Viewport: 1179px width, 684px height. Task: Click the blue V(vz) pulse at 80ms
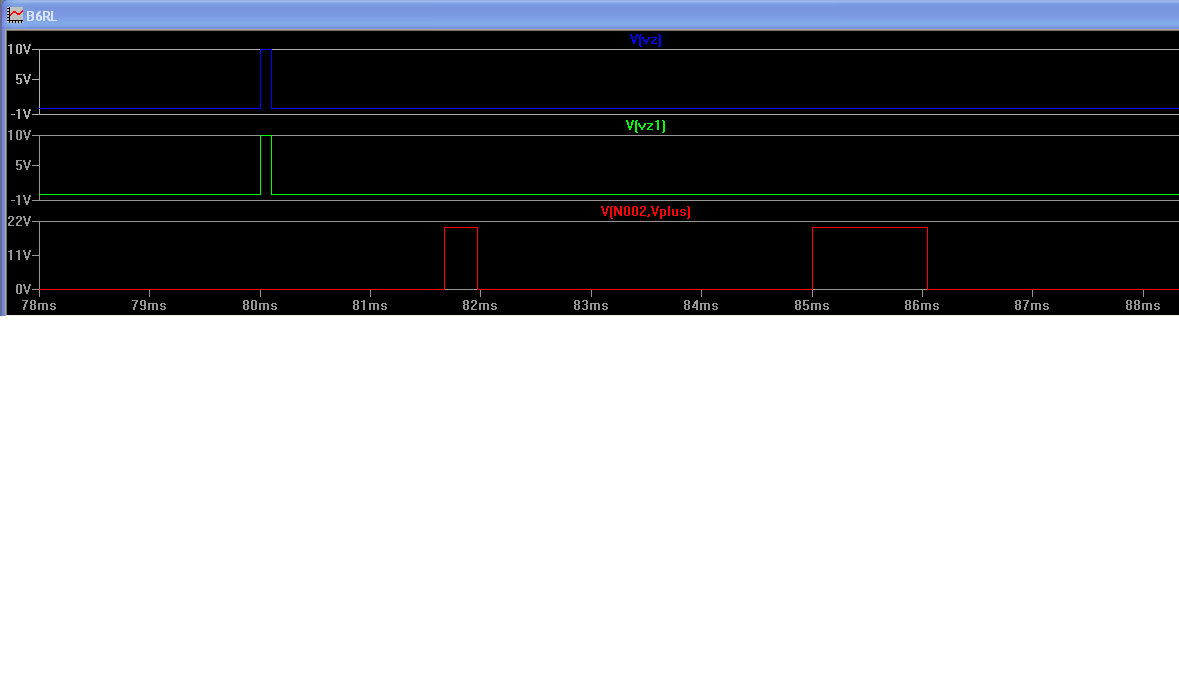pyautogui.click(x=266, y=79)
